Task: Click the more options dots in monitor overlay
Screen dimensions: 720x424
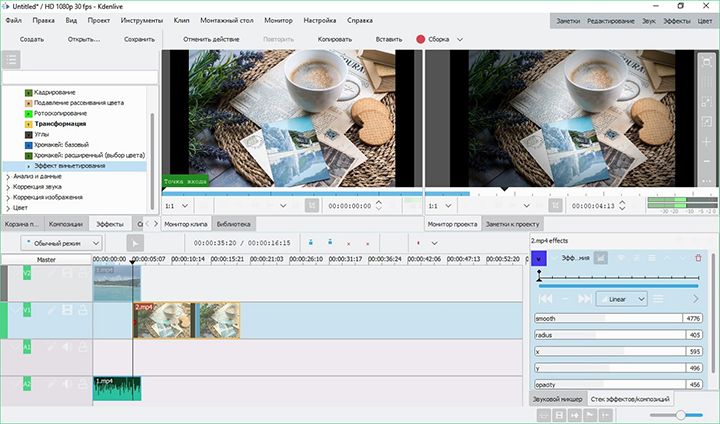Action: pos(707,181)
